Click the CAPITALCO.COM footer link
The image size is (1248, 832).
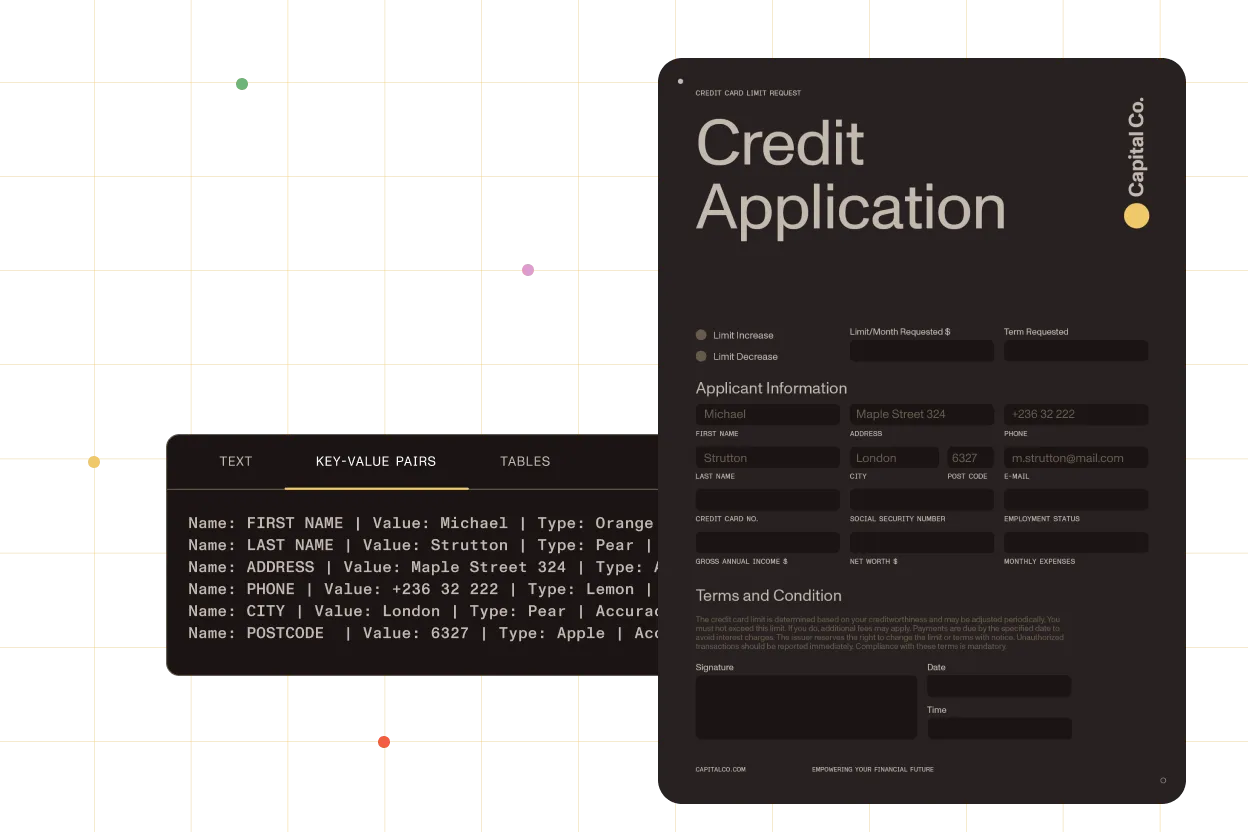coord(720,770)
